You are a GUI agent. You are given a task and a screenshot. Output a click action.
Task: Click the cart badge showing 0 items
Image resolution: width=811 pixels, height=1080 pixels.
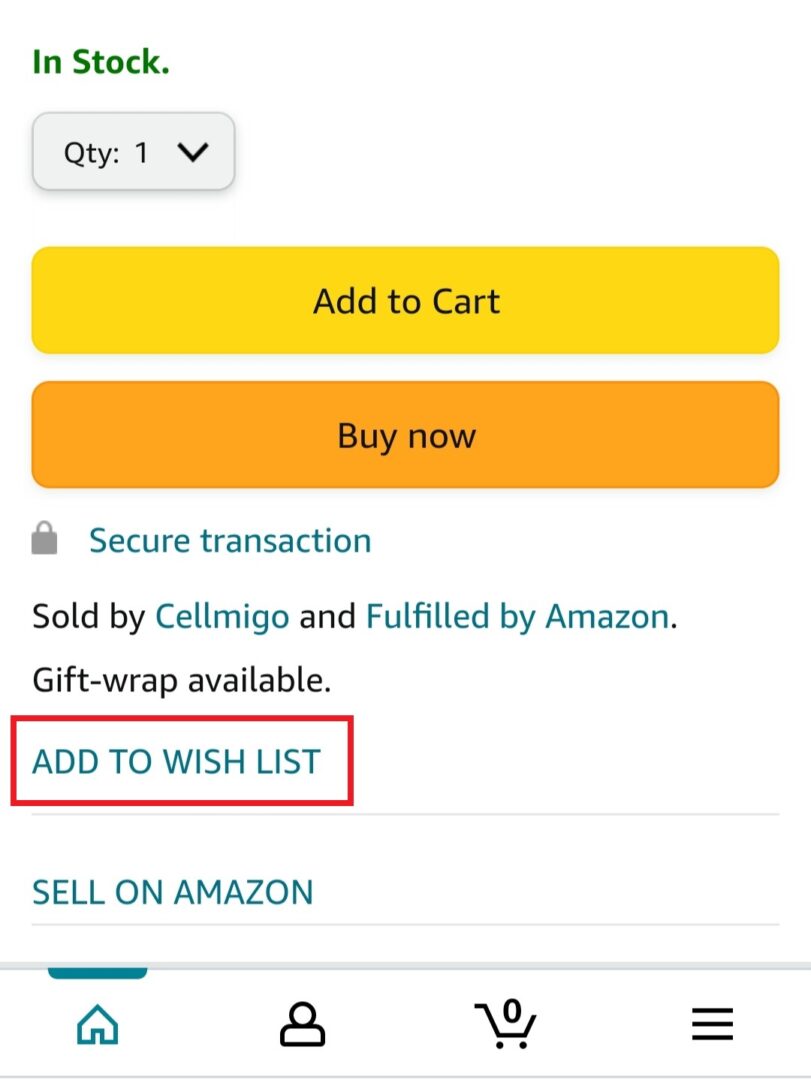tap(511, 1012)
